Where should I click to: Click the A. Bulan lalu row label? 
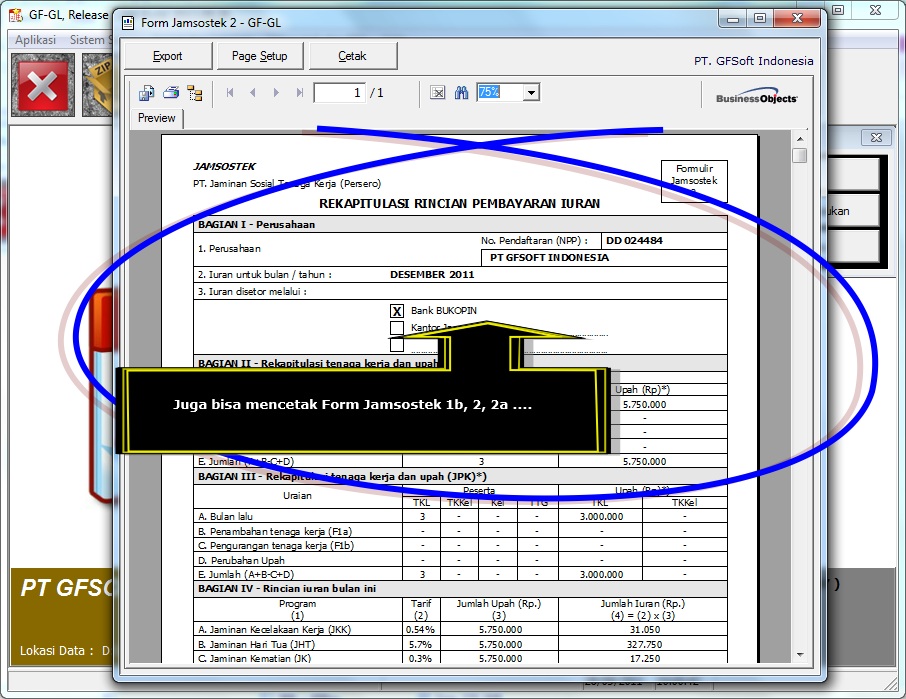(225, 516)
